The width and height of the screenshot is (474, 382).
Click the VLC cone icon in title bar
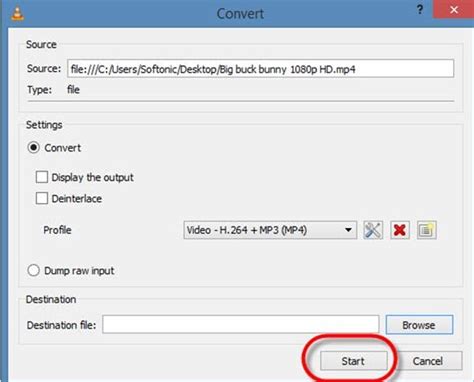pos(17,13)
